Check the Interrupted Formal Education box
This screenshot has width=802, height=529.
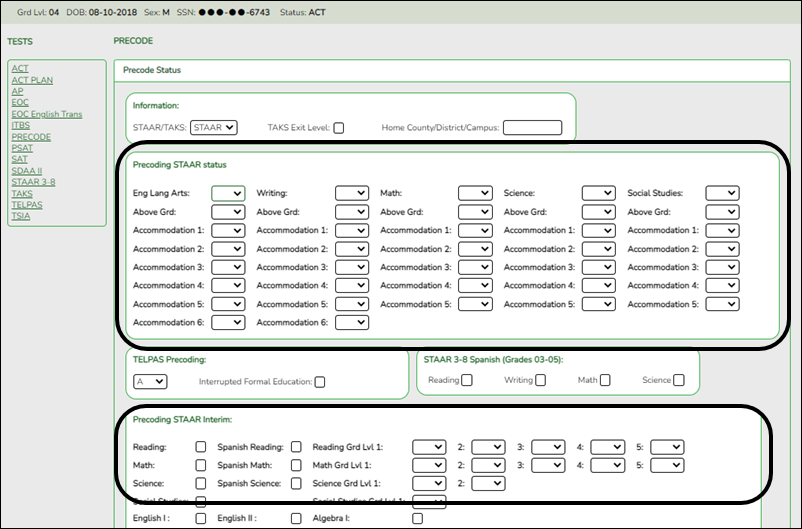(320, 382)
